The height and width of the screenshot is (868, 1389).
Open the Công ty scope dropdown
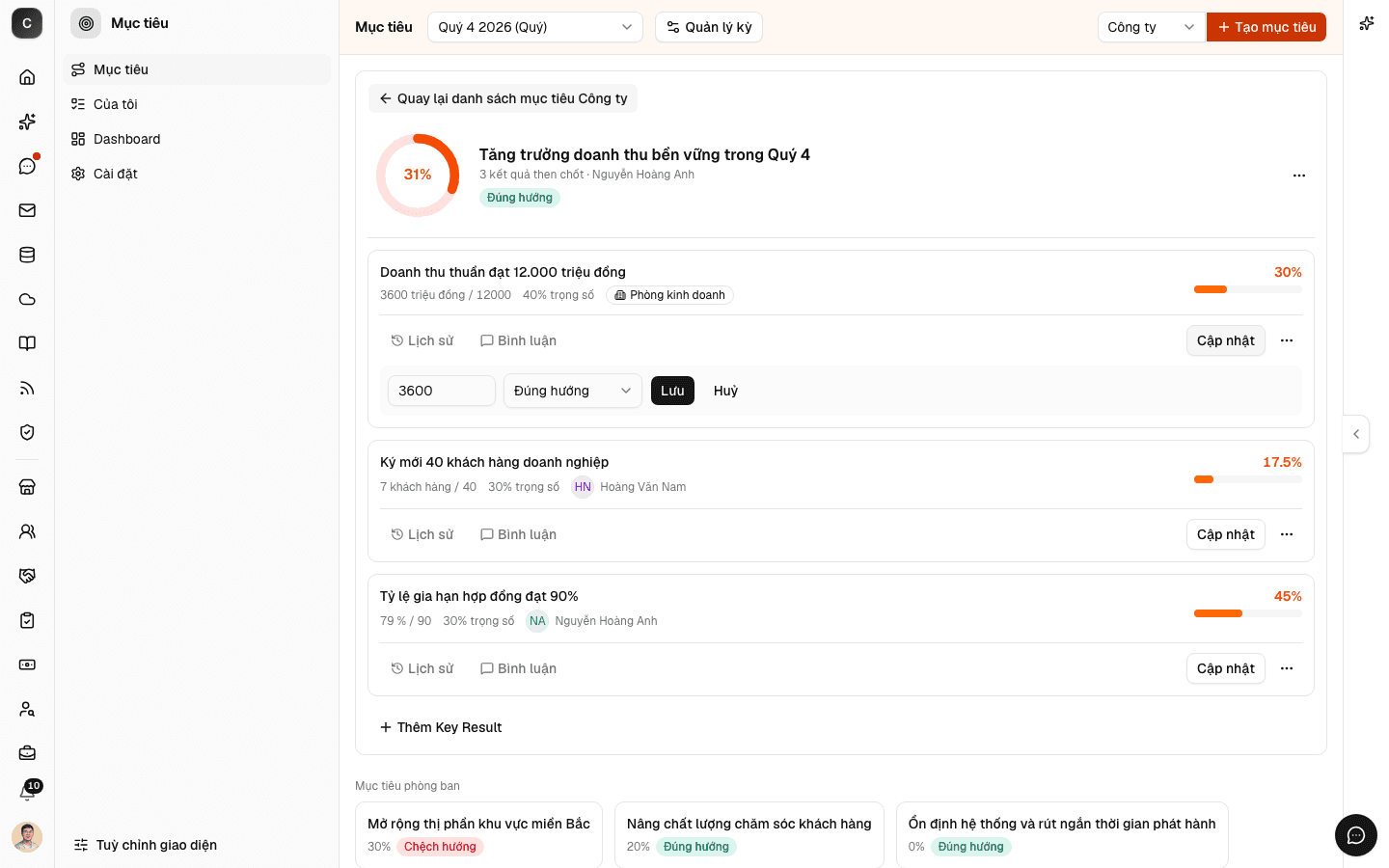click(x=1152, y=27)
